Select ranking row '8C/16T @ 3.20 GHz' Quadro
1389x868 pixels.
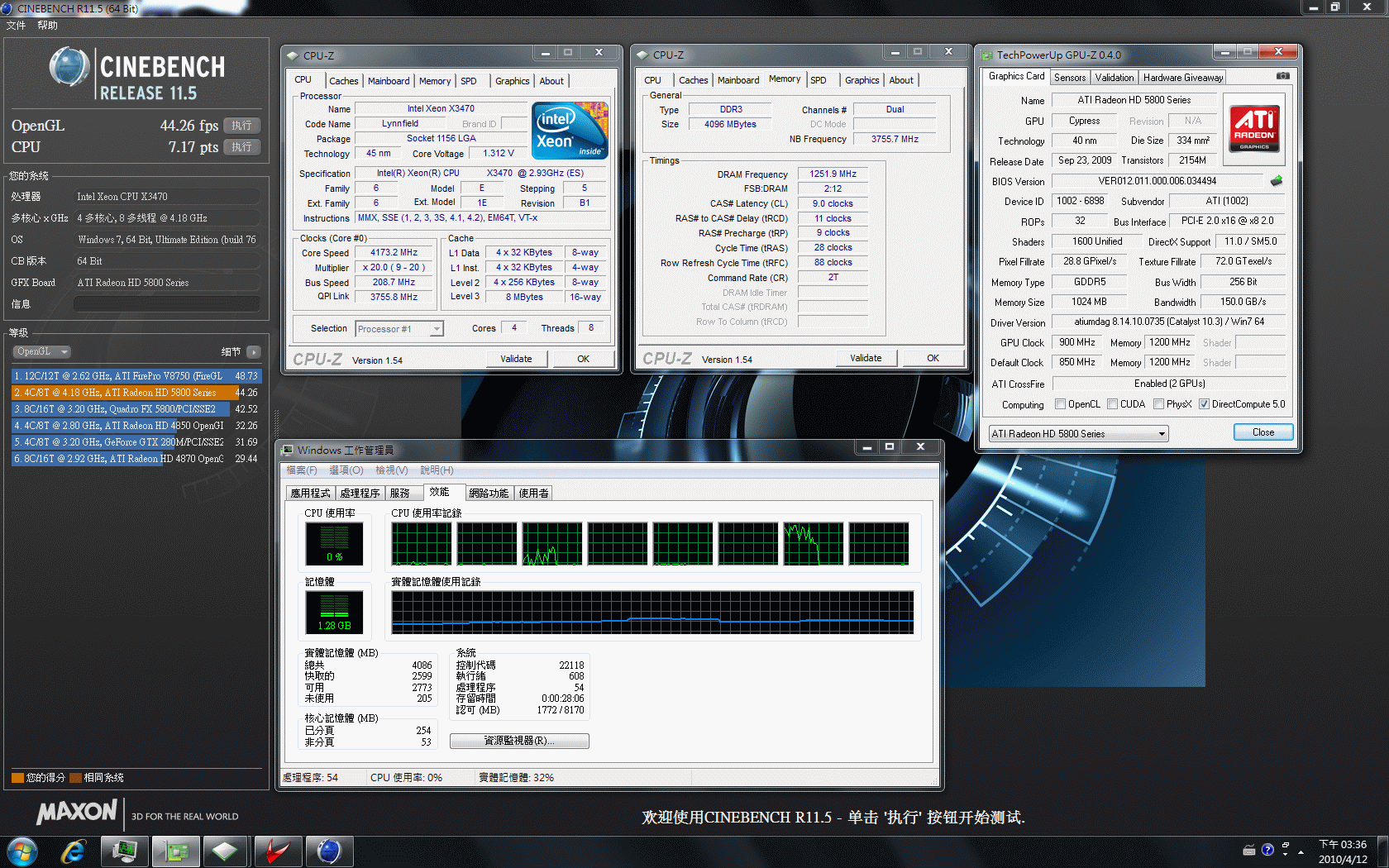coord(136,409)
